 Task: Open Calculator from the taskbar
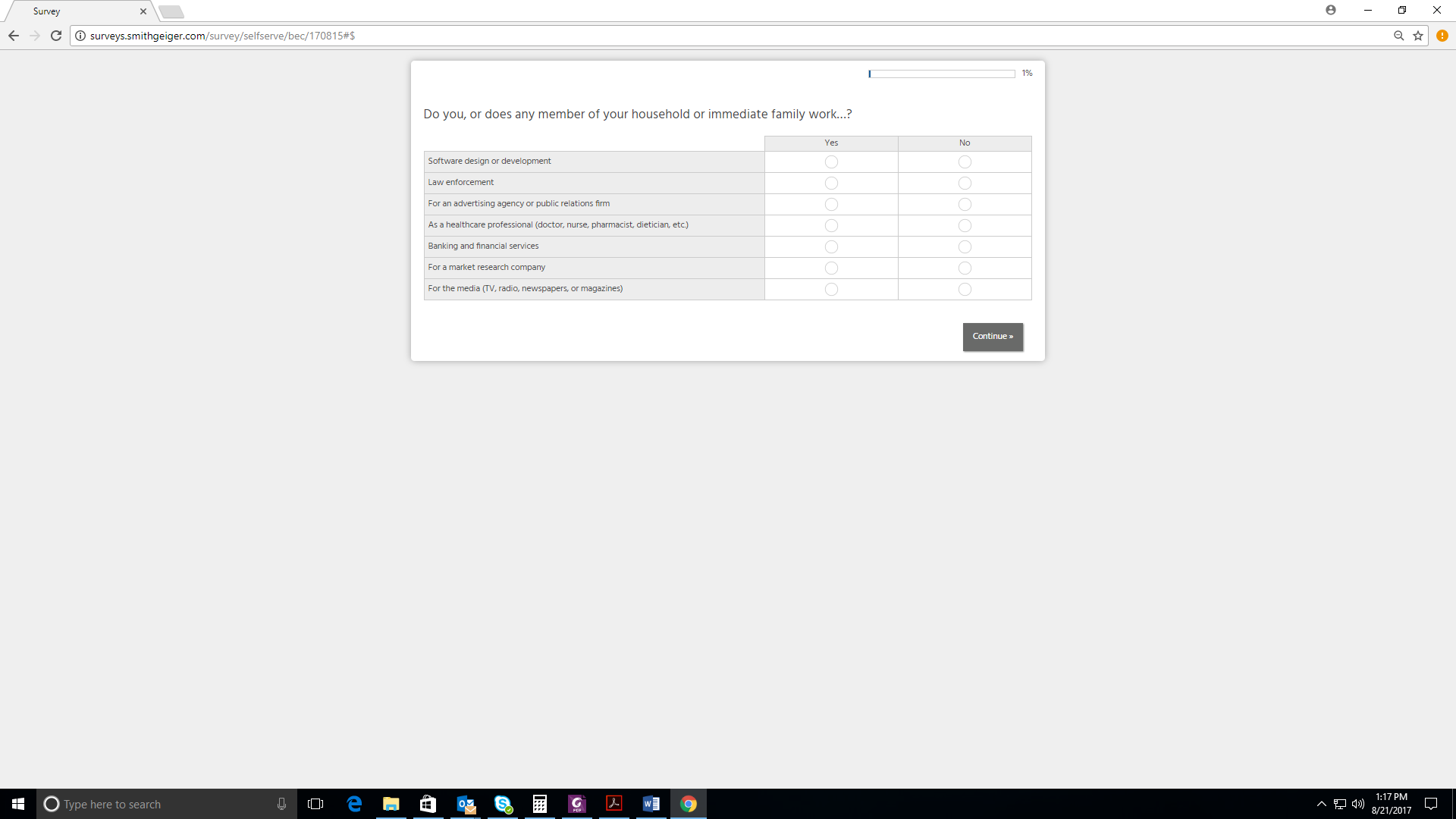[x=540, y=804]
